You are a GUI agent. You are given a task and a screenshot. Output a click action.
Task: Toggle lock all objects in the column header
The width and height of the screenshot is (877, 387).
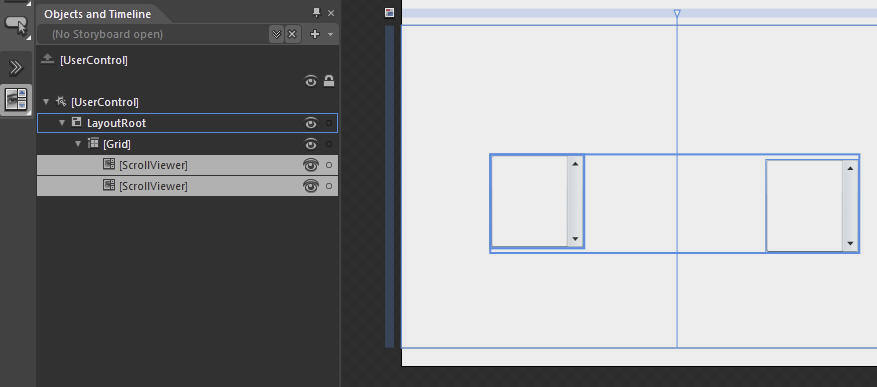[x=329, y=81]
